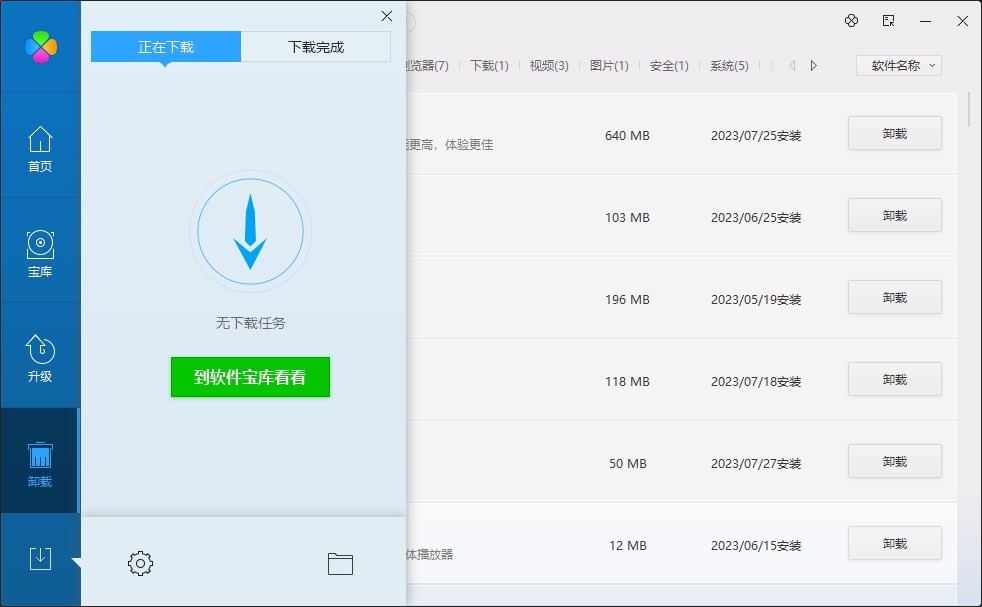Viewport: 982px width, 607px height.
Task: Click the feedback icon in title bar
Action: pyautogui.click(x=886, y=20)
